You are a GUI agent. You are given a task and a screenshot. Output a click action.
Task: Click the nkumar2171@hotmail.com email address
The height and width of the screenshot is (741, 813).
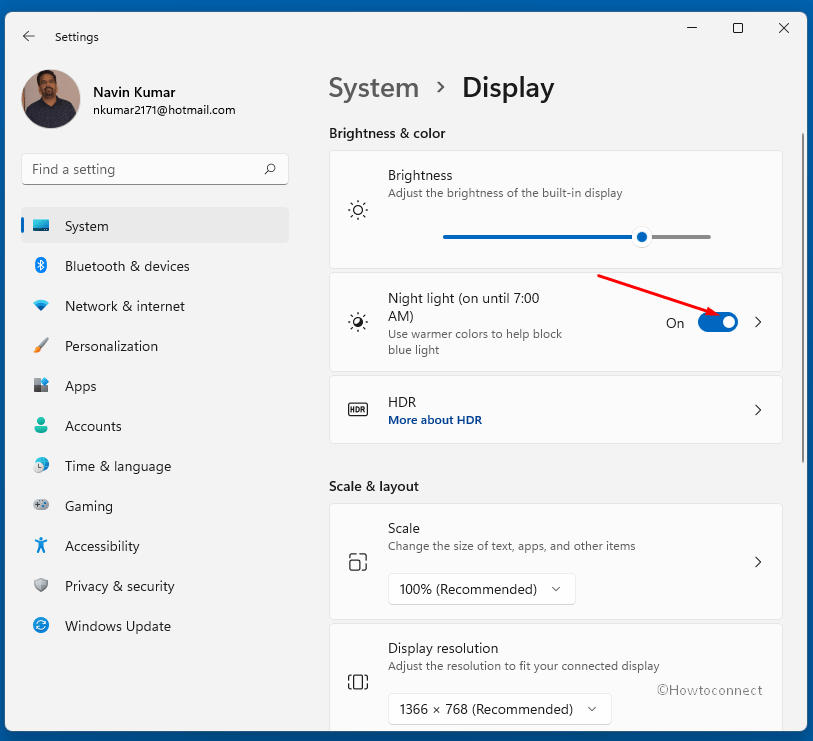click(x=164, y=110)
